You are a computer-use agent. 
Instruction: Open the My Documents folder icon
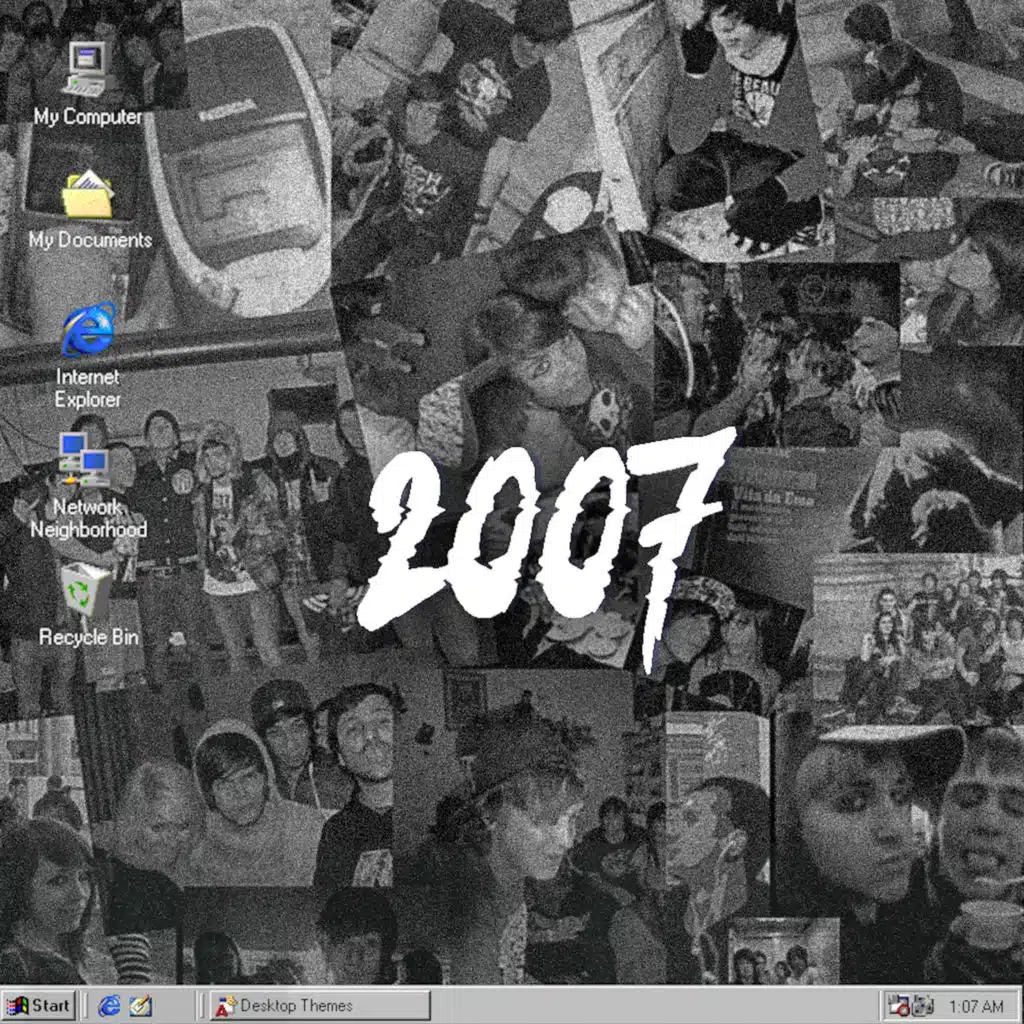click(88, 194)
